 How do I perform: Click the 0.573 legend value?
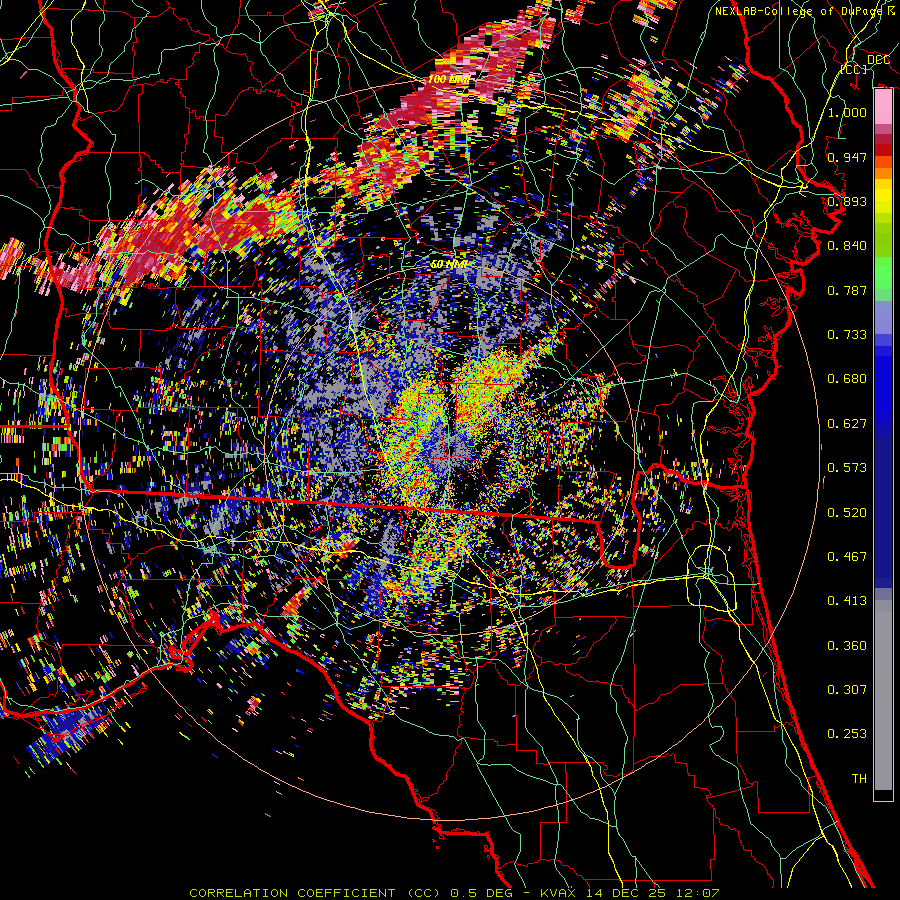847,468
